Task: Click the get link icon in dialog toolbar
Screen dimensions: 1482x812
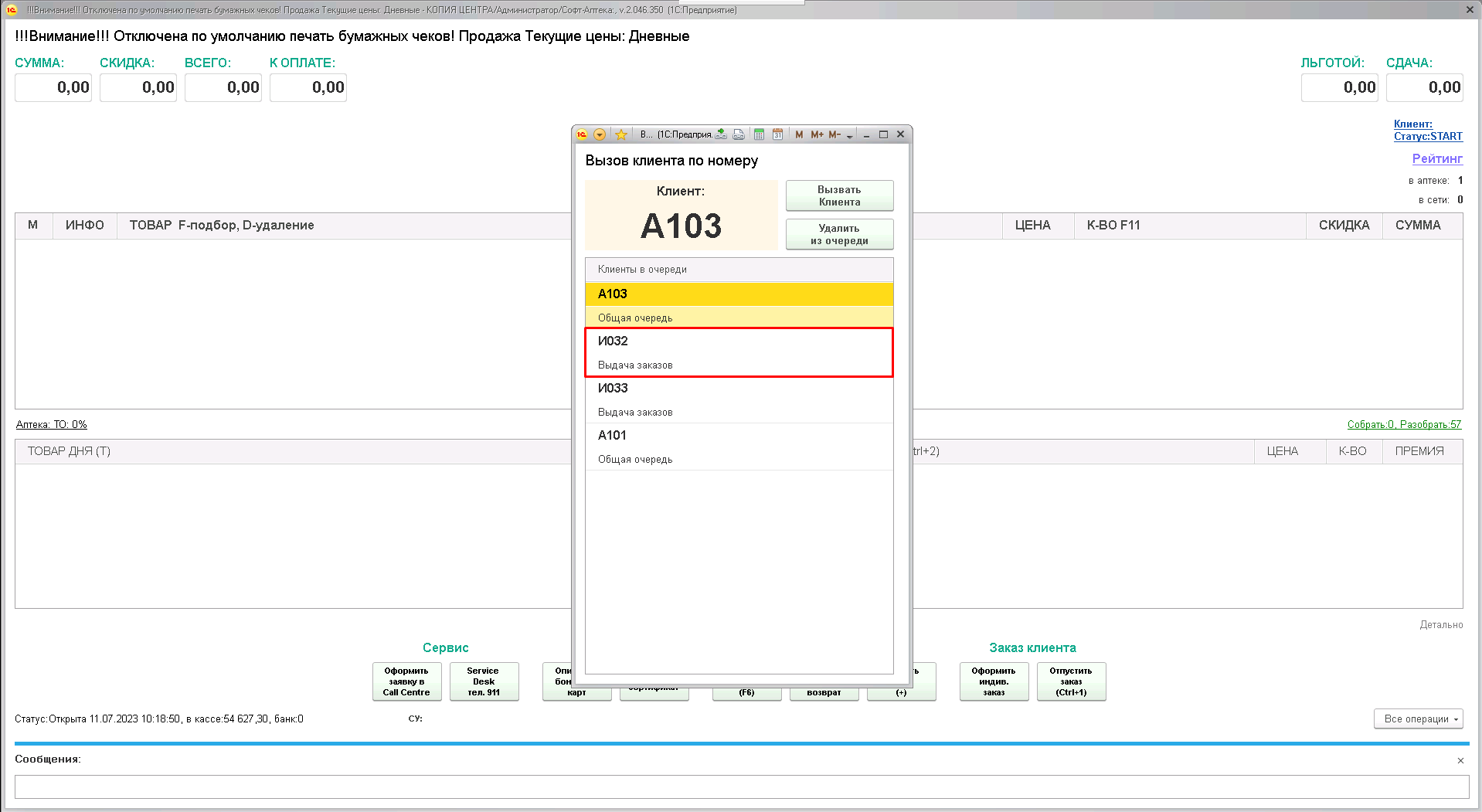Action: coord(721,134)
